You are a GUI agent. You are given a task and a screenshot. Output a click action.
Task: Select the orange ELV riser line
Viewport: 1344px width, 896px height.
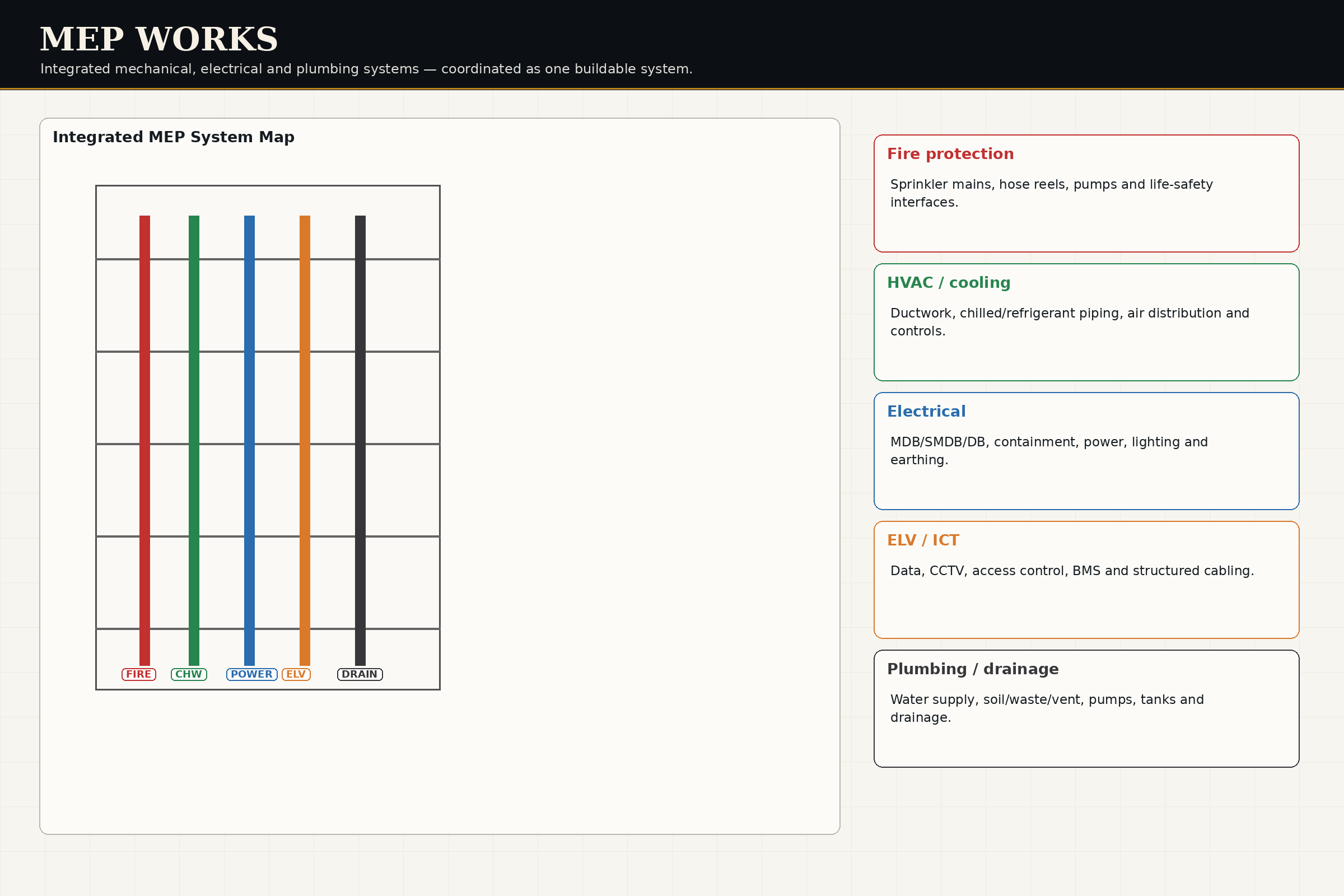pyautogui.click(x=305, y=440)
